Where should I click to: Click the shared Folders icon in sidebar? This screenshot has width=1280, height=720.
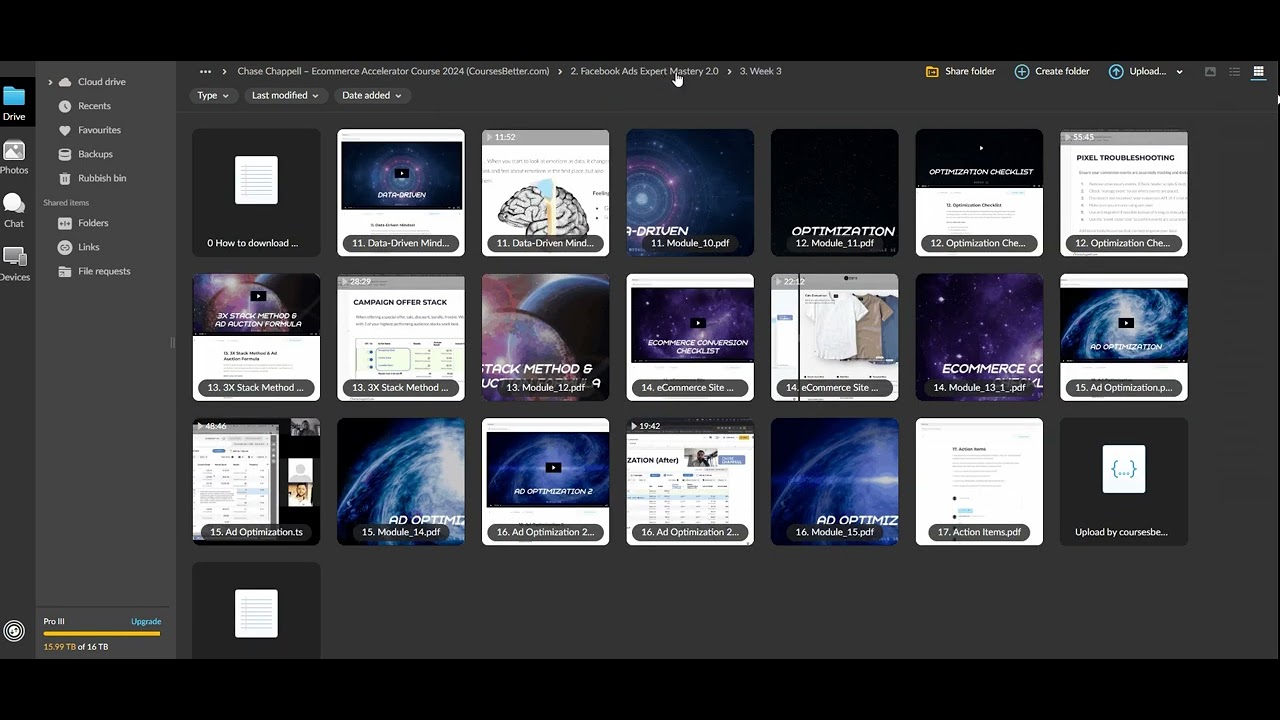[x=65, y=223]
